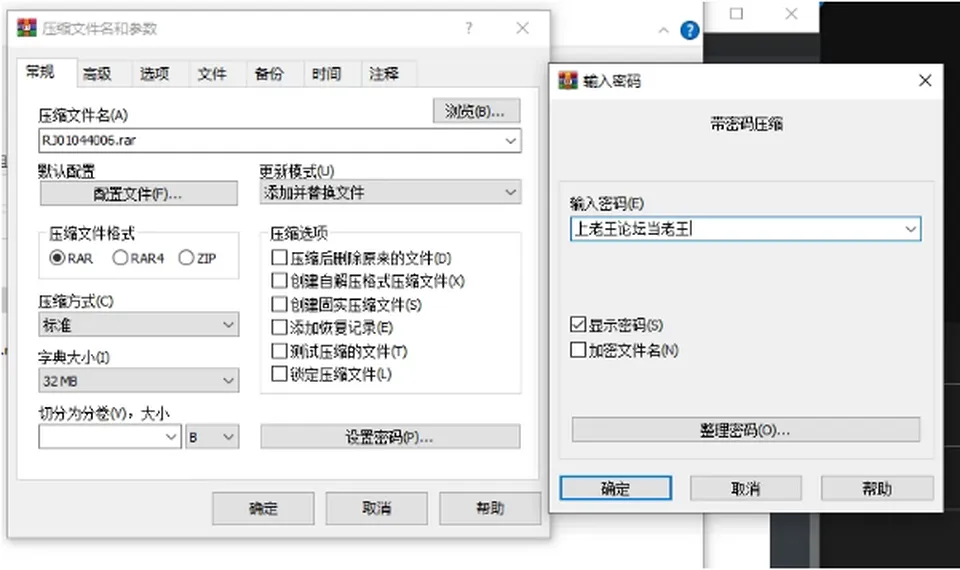Image resolution: width=960 pixels, height=570 pixels.
Task: Collapse the ribbon with the chevron-up icon
Action: tap(664, 30)
